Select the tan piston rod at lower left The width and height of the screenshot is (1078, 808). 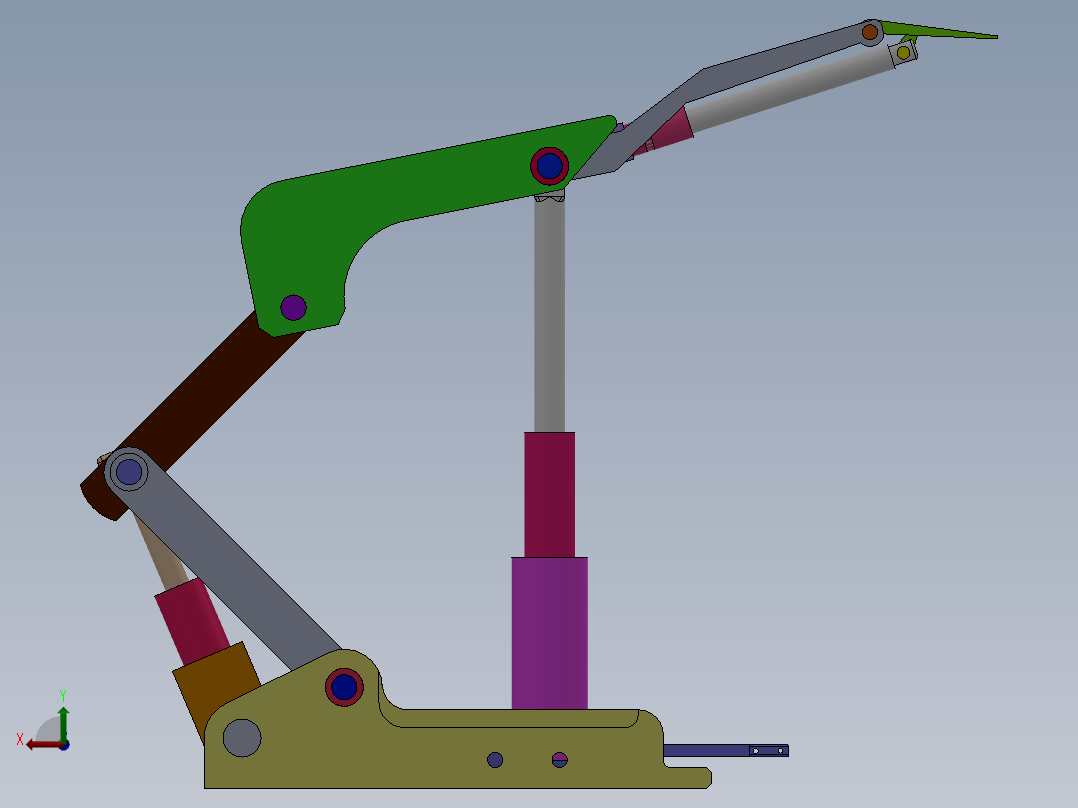pyautogui.click(x=162, y=554)
